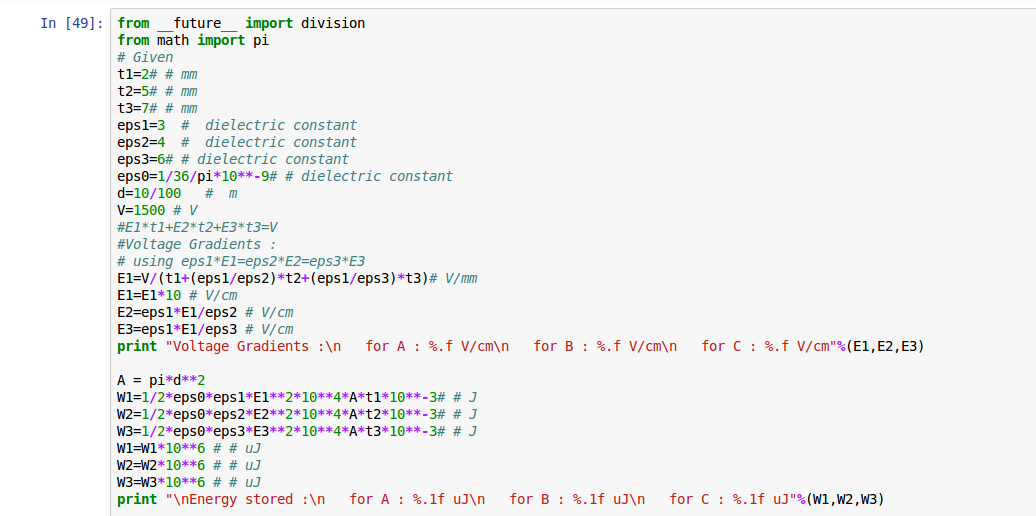
Task: Click the print 'Energy stored' statement
Action: click(x=500, y=499)
